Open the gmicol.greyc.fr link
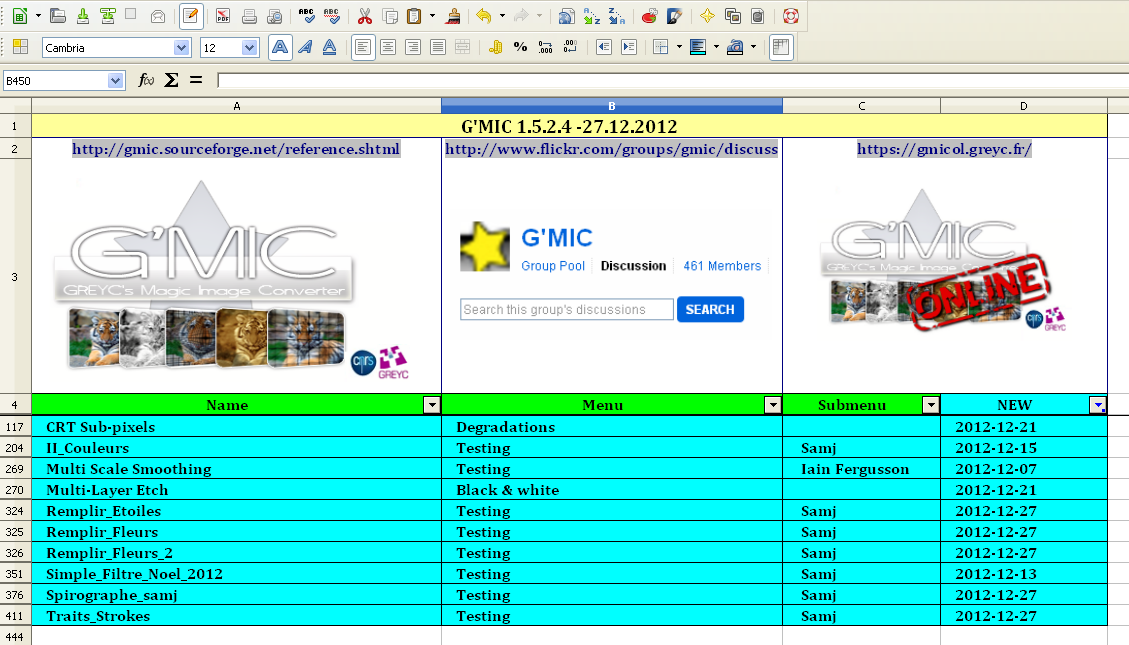Image resolution: width=1129 pixels, height=645 pixels. click(x=944, y=149)
